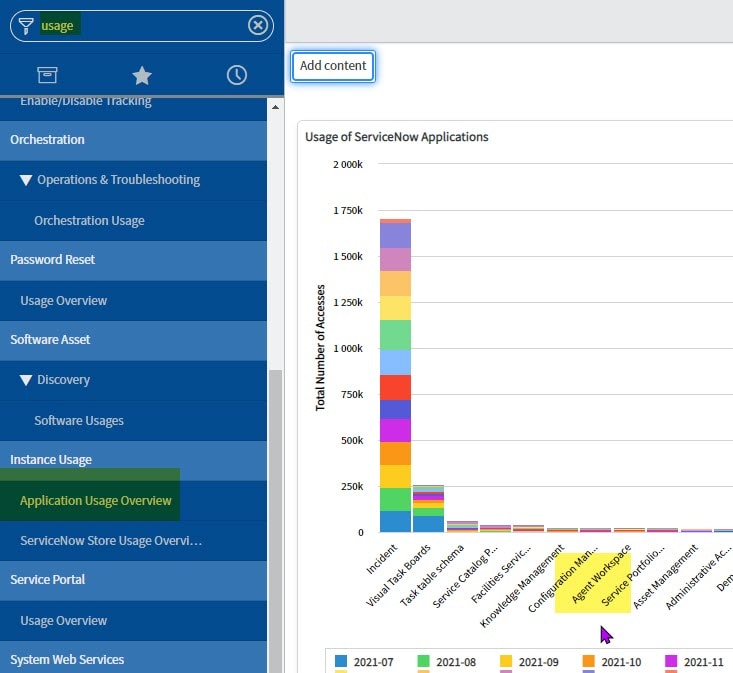
Task: Click the 'Usage of ServiceNow Applications' title
Action: (396, 137)
